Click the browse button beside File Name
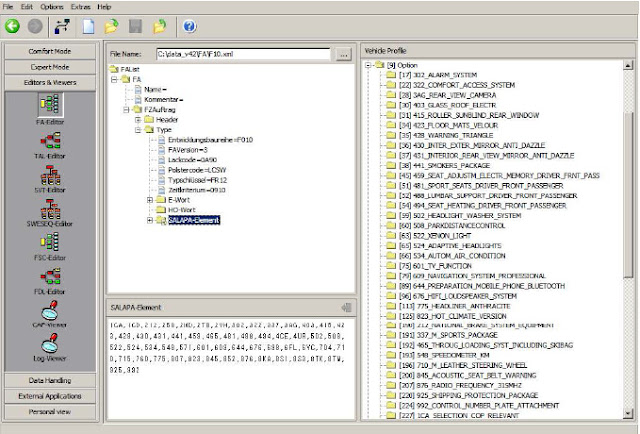640x434 pixels. pyautogui.click(x=344, y=54)
